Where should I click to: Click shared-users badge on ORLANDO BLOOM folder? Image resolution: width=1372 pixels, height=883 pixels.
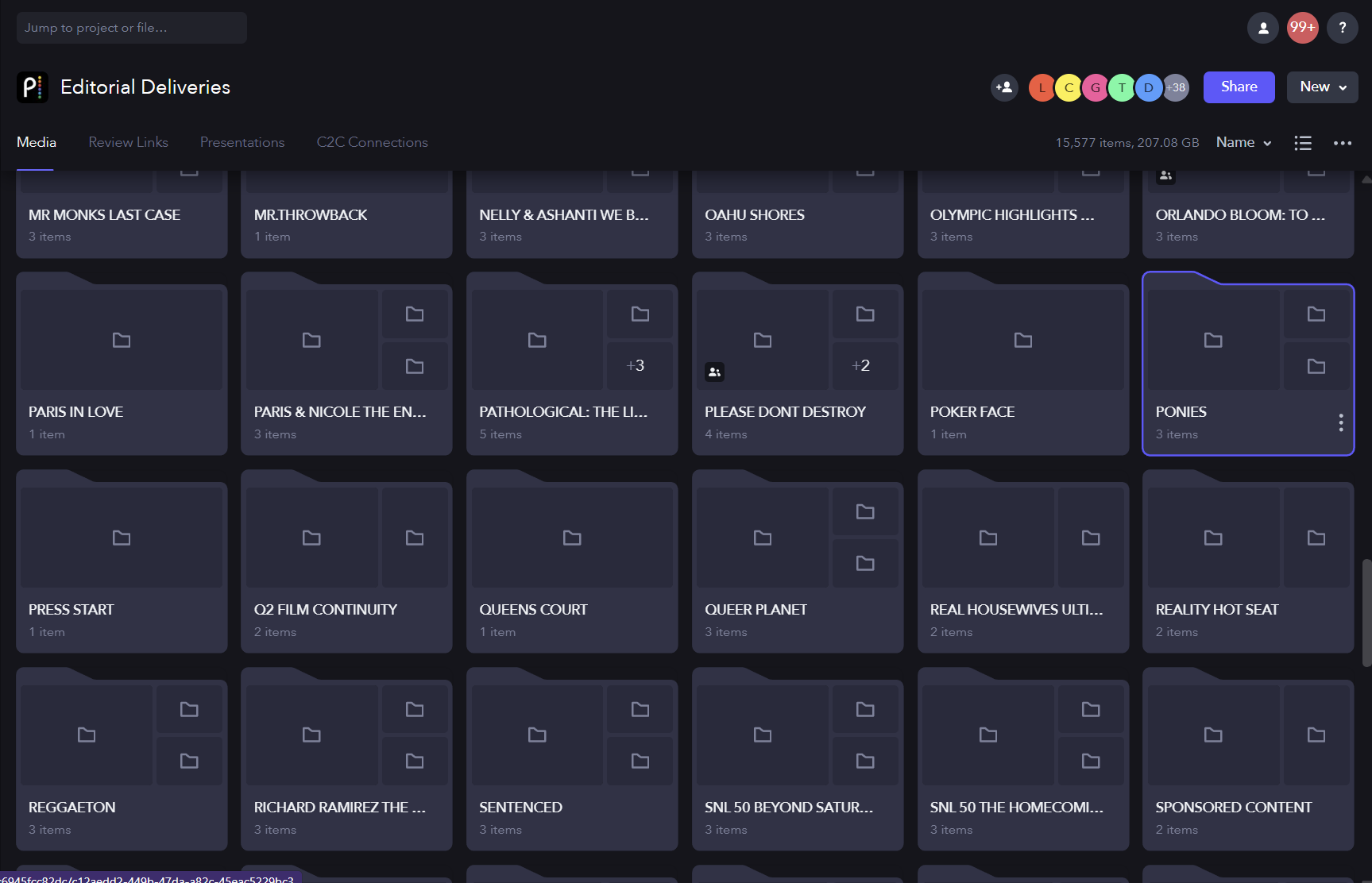(1165, 175)
